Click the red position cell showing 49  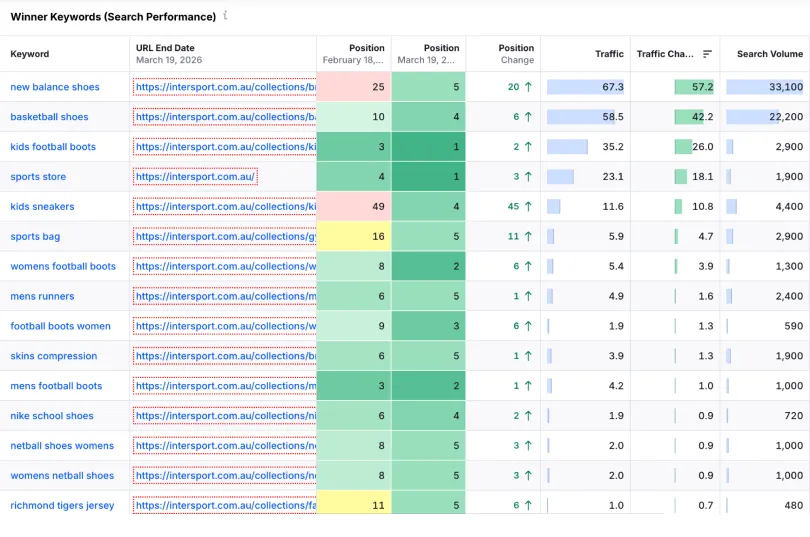(x=354, y=207)
